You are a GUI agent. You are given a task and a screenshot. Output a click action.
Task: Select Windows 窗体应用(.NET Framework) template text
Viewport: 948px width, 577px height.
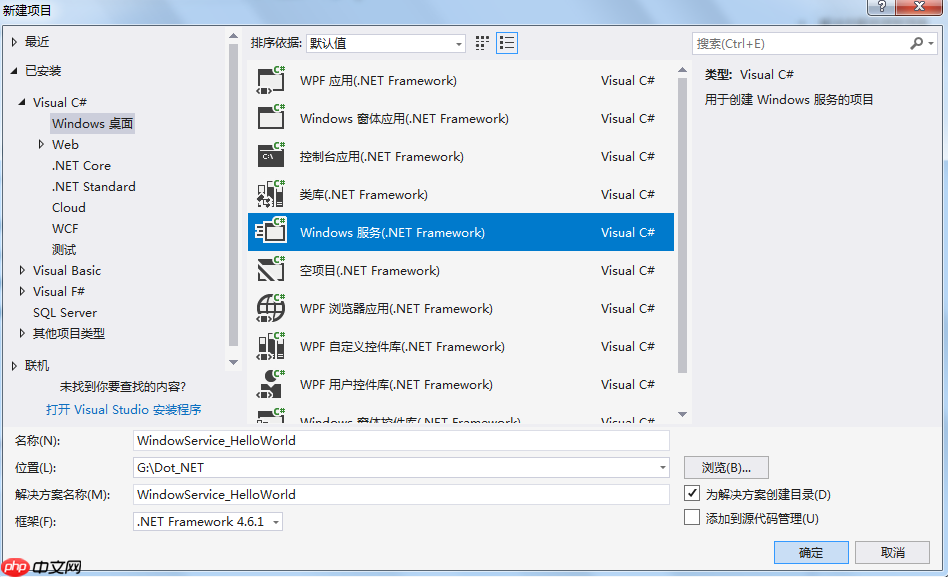404,119
